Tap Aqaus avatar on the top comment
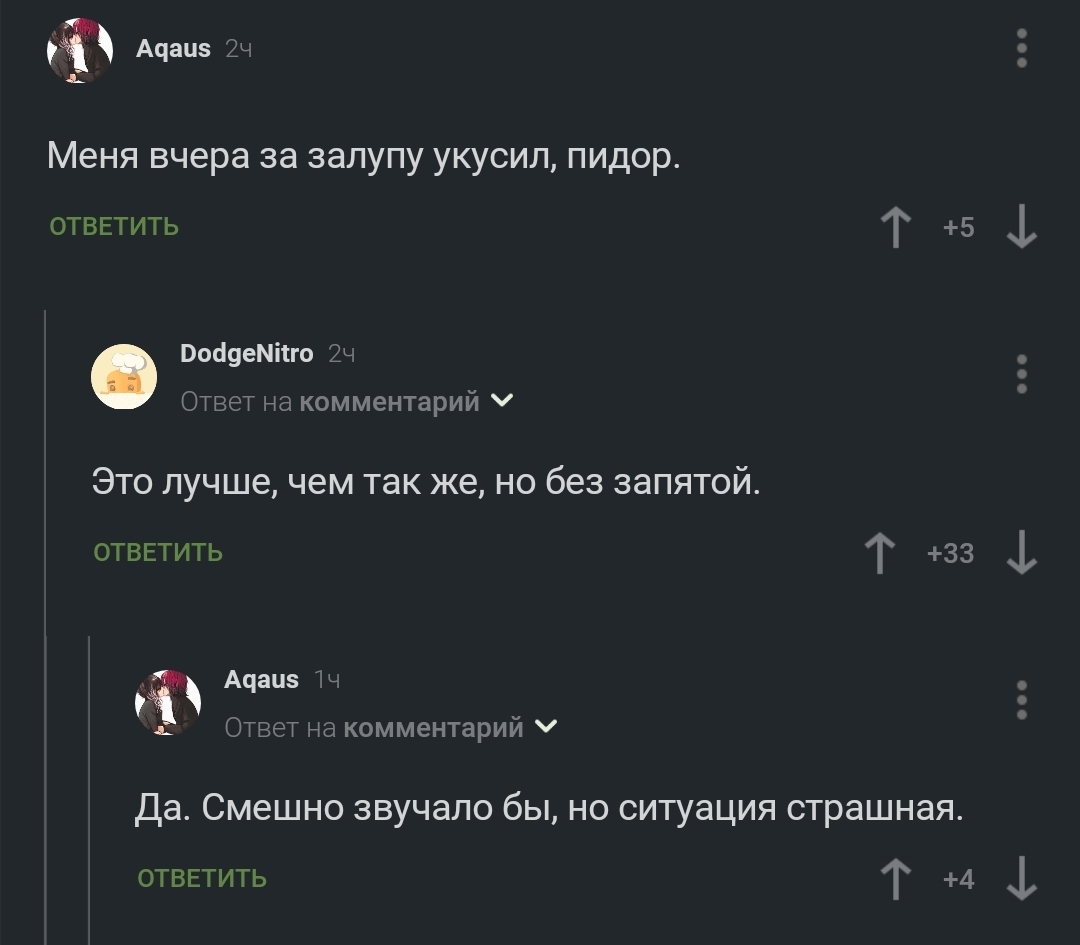The width and height of the screenshot is (1080, 945). pyautogui.click(x=80, y=50)
